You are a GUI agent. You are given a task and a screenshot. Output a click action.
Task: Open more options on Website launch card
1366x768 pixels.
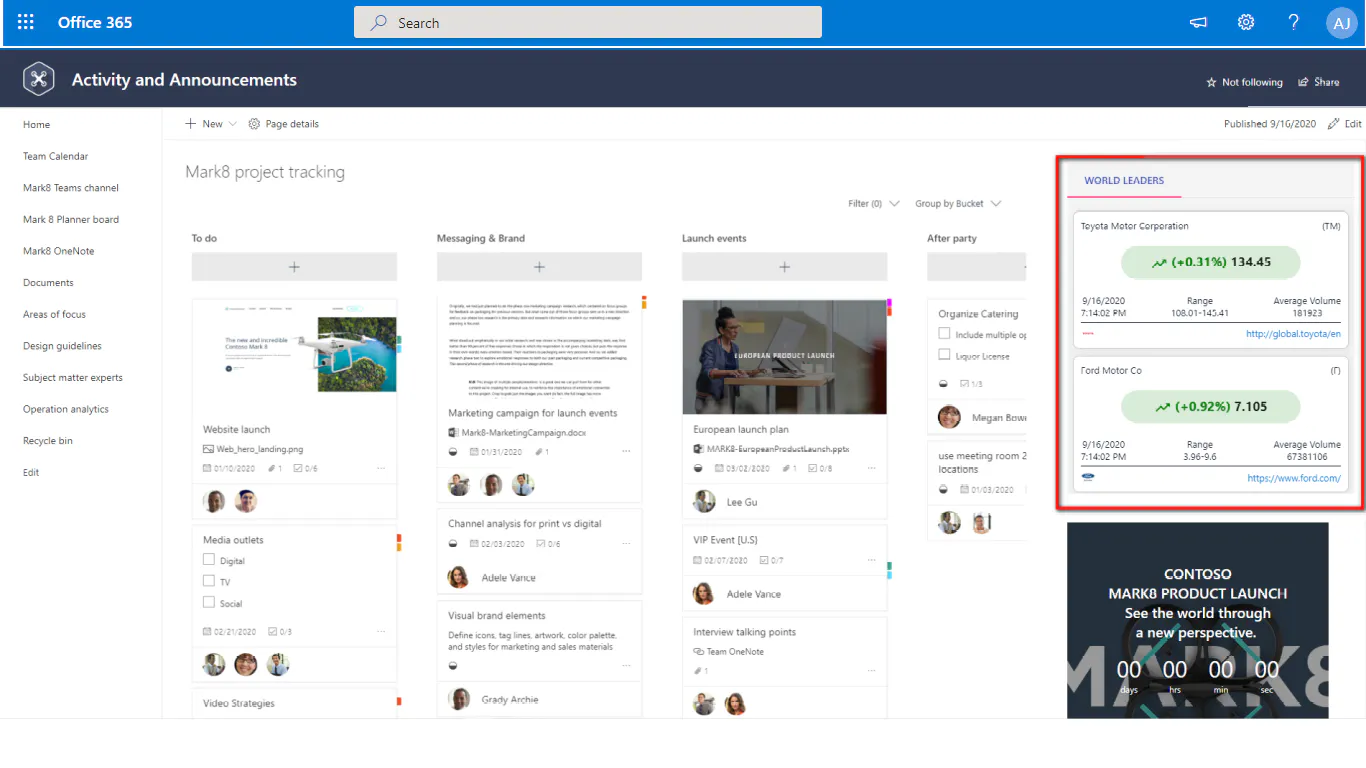point(381,468)
